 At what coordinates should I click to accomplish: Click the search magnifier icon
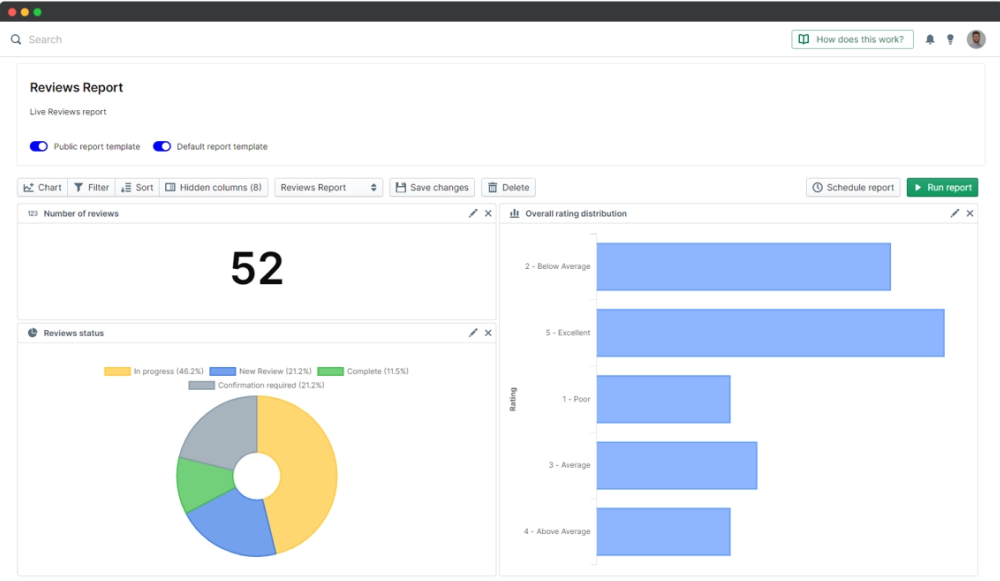pos(16,40)
